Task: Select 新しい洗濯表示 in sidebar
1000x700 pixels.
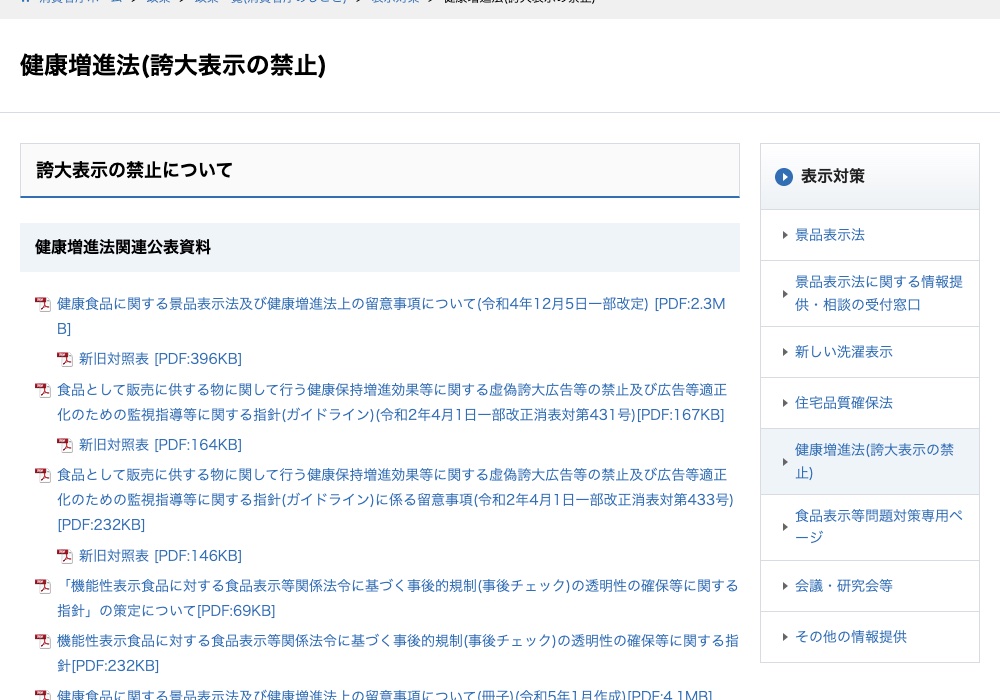Action: (x=843, y=352)
